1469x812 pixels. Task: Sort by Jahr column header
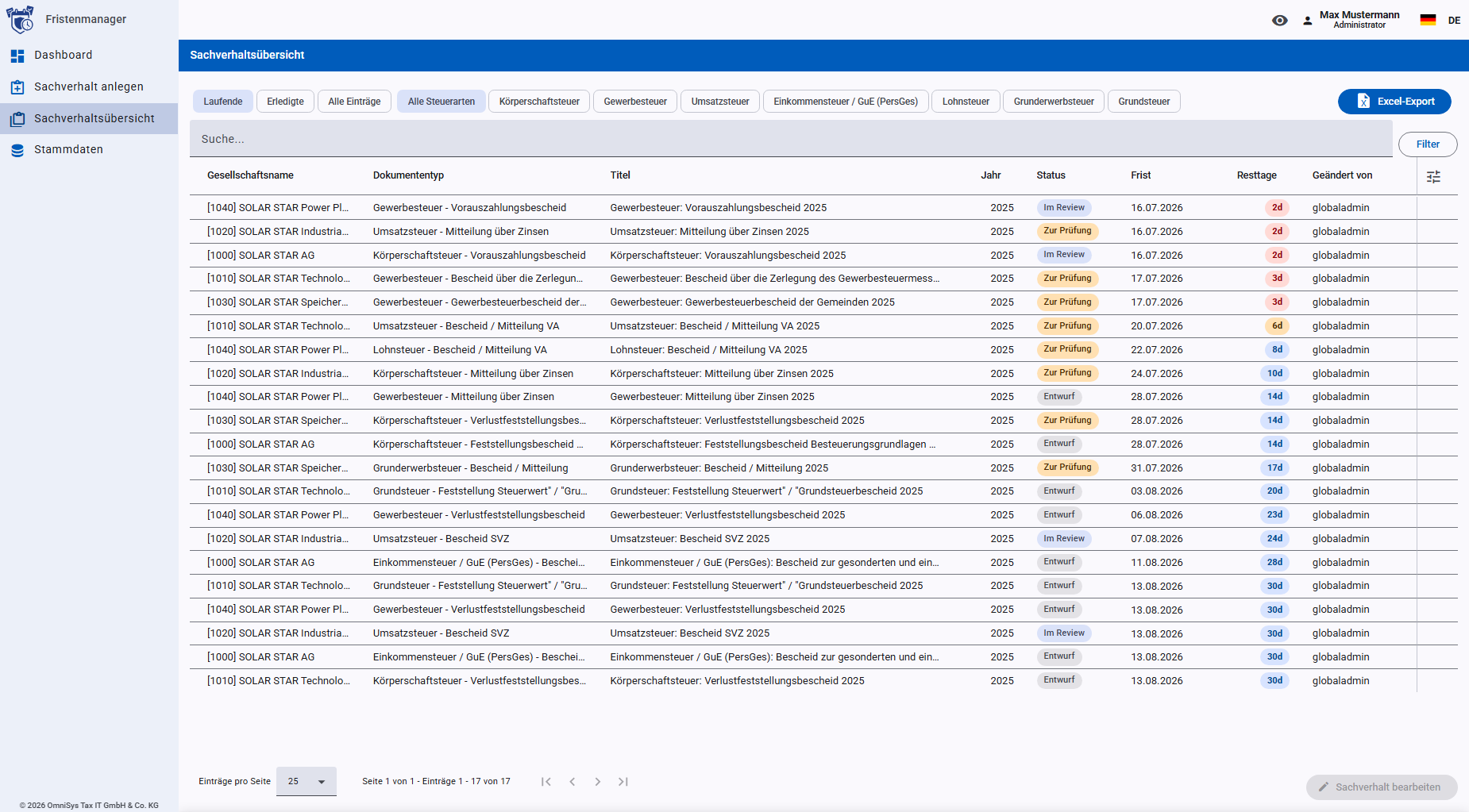pyautogui.click(x=991, y=175)
